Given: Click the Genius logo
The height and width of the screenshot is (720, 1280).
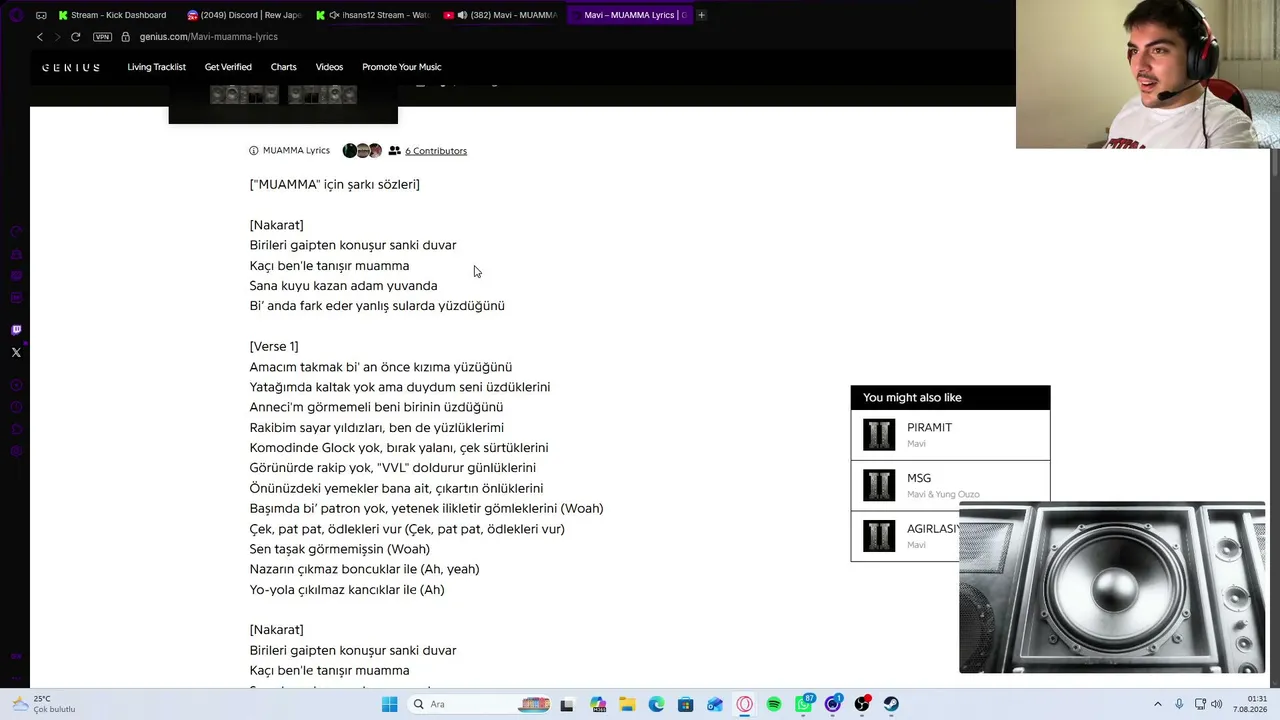Looking at the screenshot, I should point(71,67).
